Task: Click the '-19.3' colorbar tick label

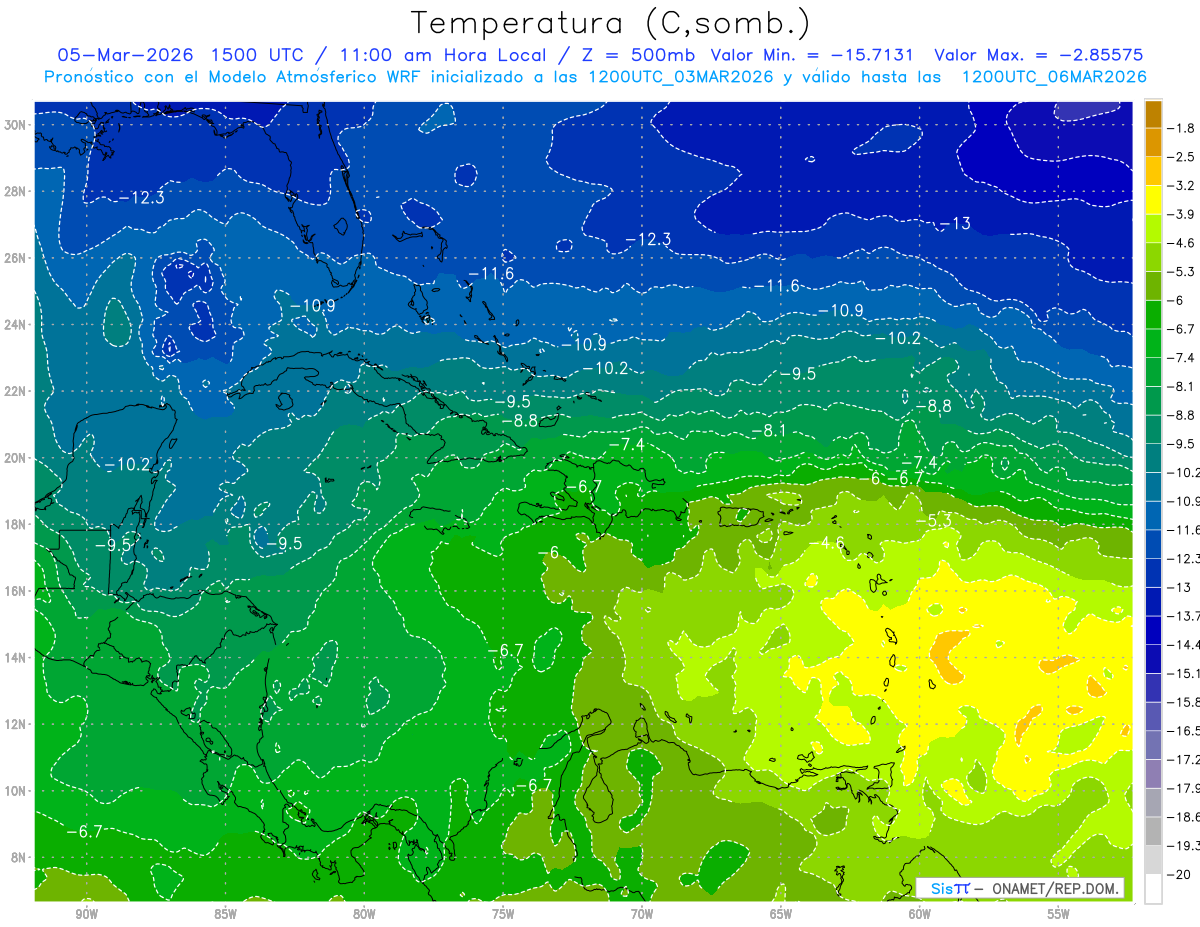Action: pyautogui.click(x=1182, y=846)
